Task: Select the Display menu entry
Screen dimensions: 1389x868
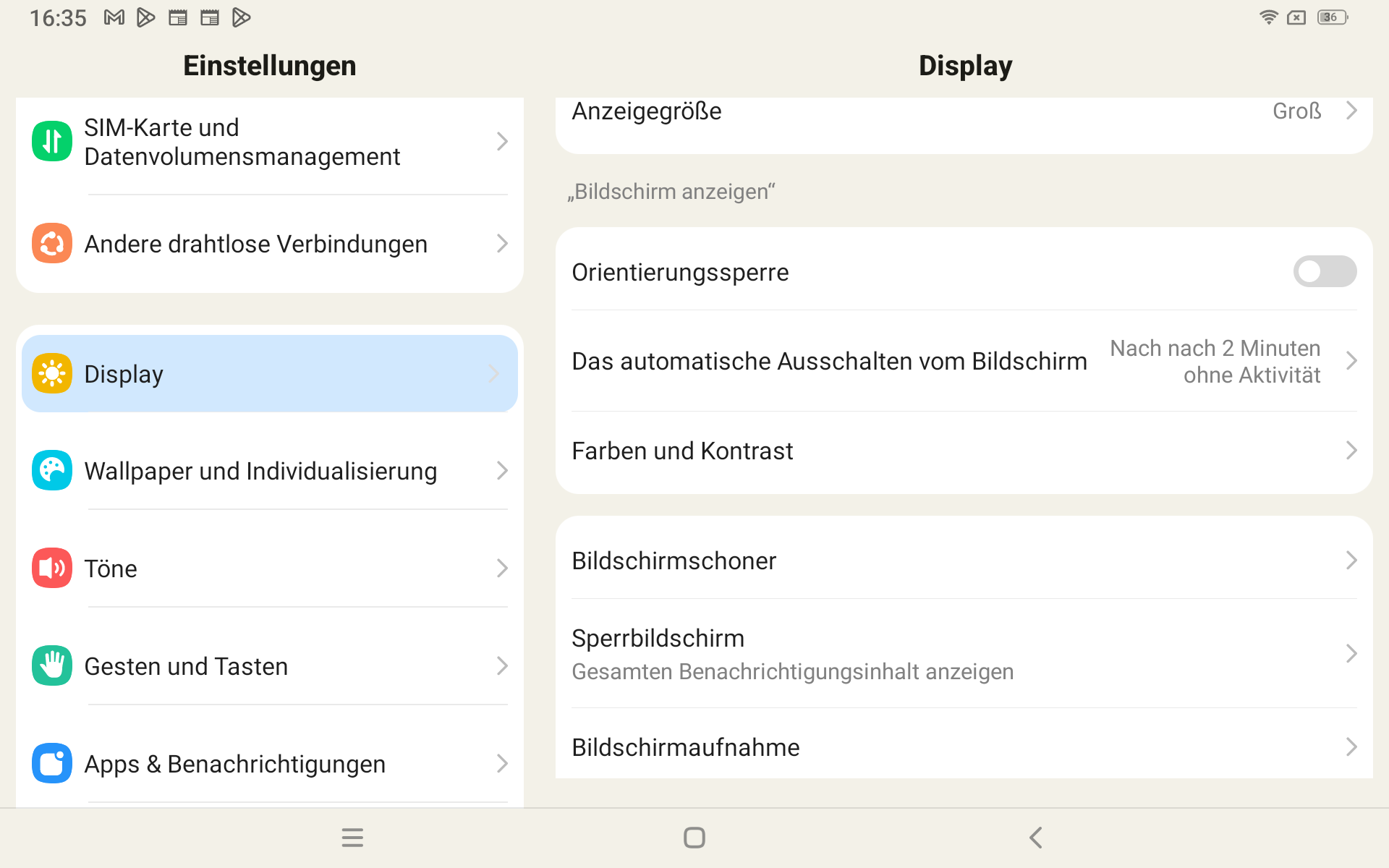Action: tap(269, 373)
